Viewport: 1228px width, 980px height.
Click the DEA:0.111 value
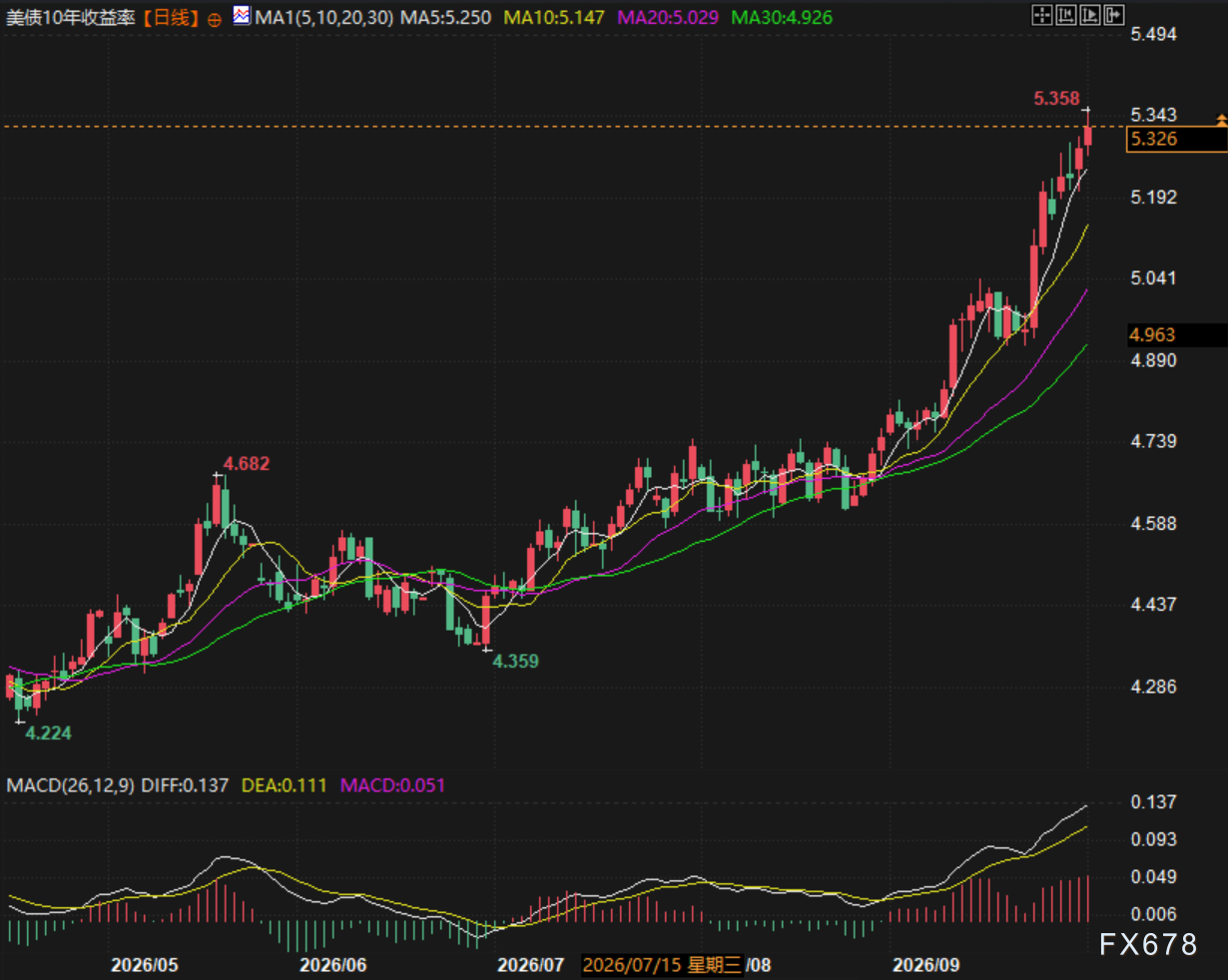pyautogui.click(x=285, y=785)
